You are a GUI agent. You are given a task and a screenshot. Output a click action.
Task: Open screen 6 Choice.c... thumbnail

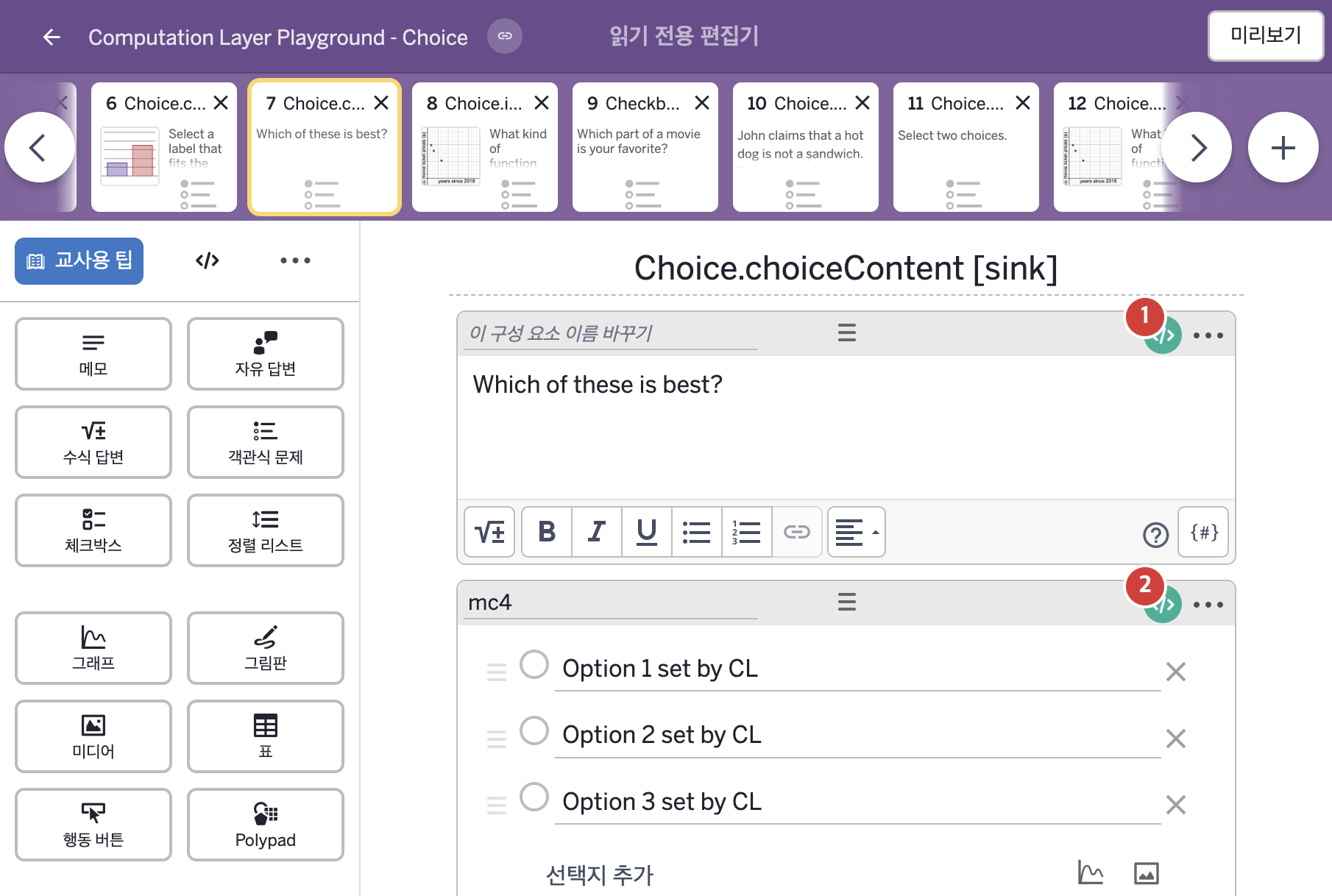coord(164,147)
